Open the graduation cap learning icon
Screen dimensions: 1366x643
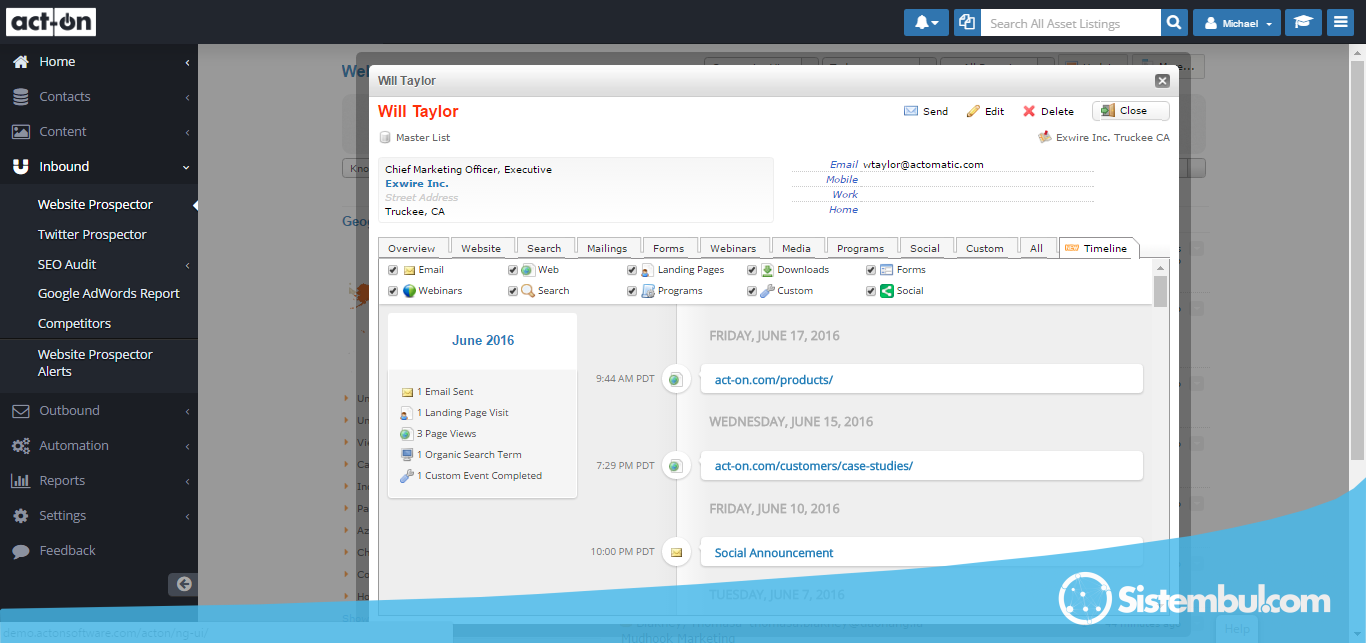click(x=1302, y=23)
